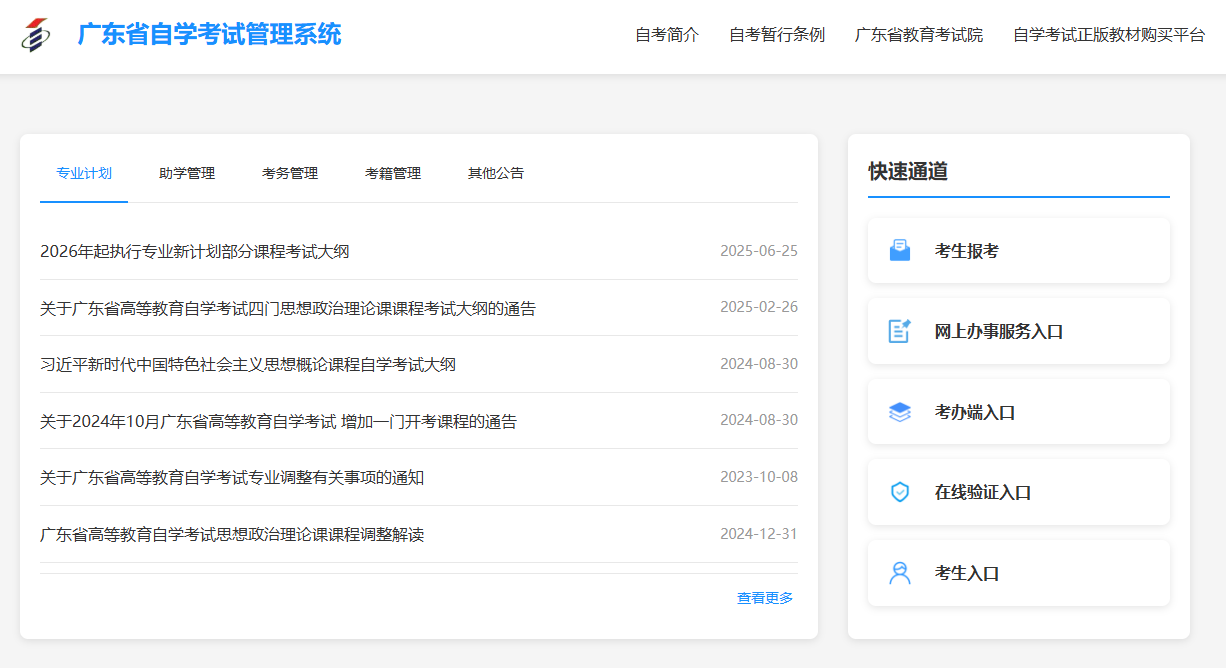The height and width of the screenshot is (668, 1226).
Task: Open the 专业调整有关事项的通知 notice
Action: 232,478
